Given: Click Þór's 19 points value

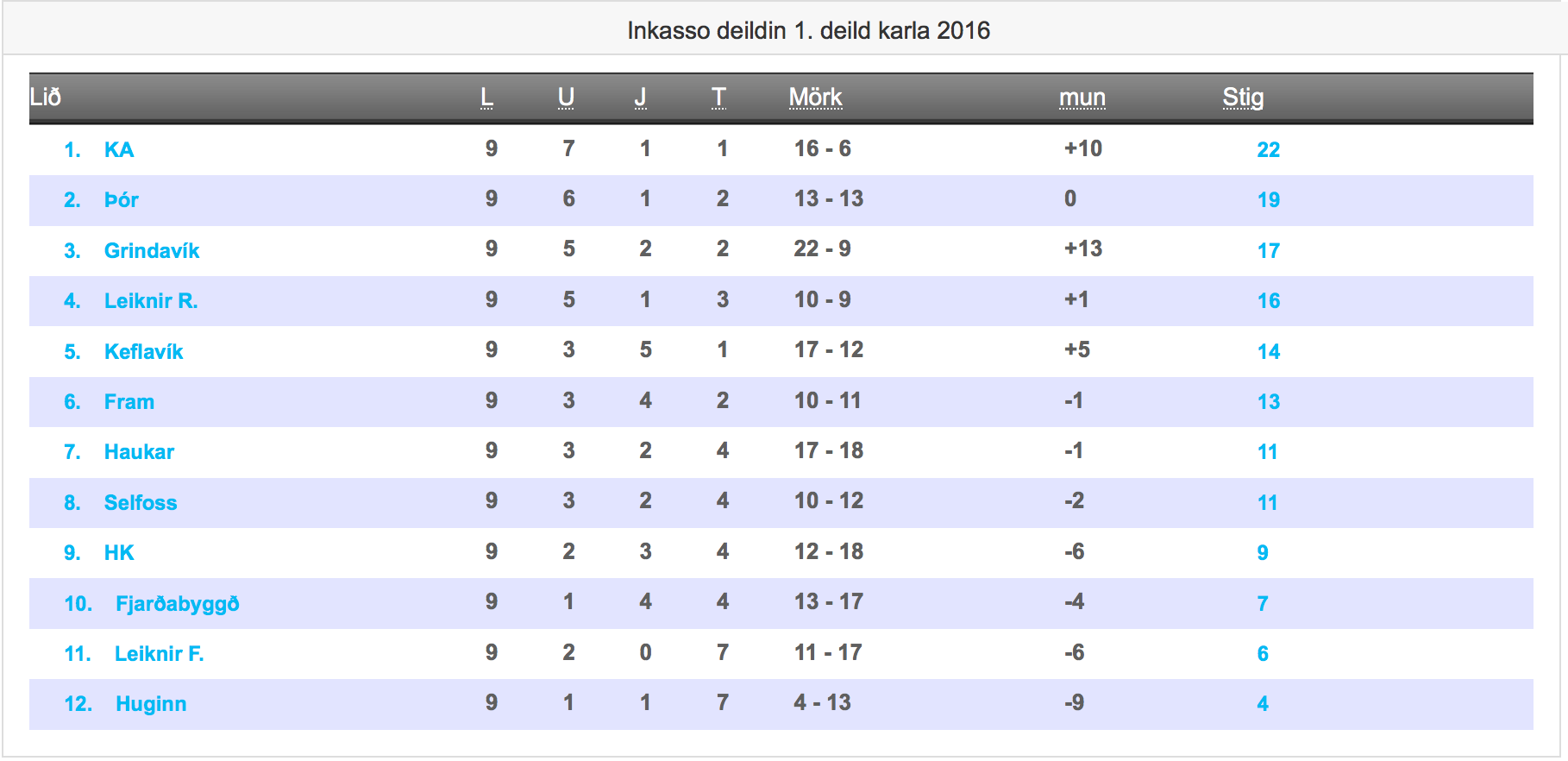Looking at the screenshot, I should click(1268, 200).
